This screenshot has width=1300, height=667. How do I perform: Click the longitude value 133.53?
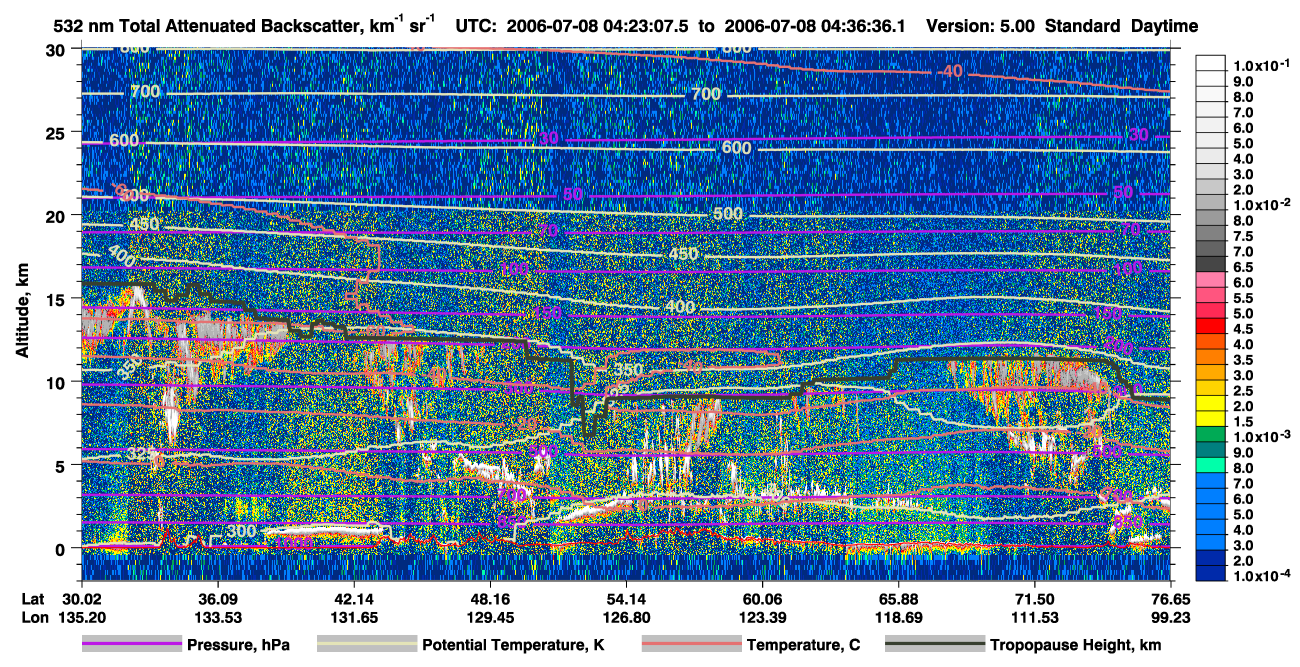tap(216, 617)
